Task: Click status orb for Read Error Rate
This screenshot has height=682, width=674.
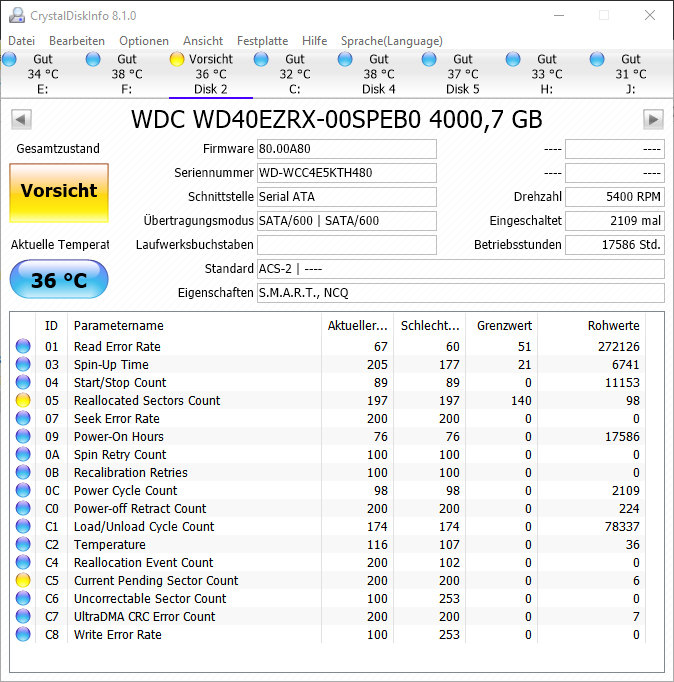Action: point(23,346)
